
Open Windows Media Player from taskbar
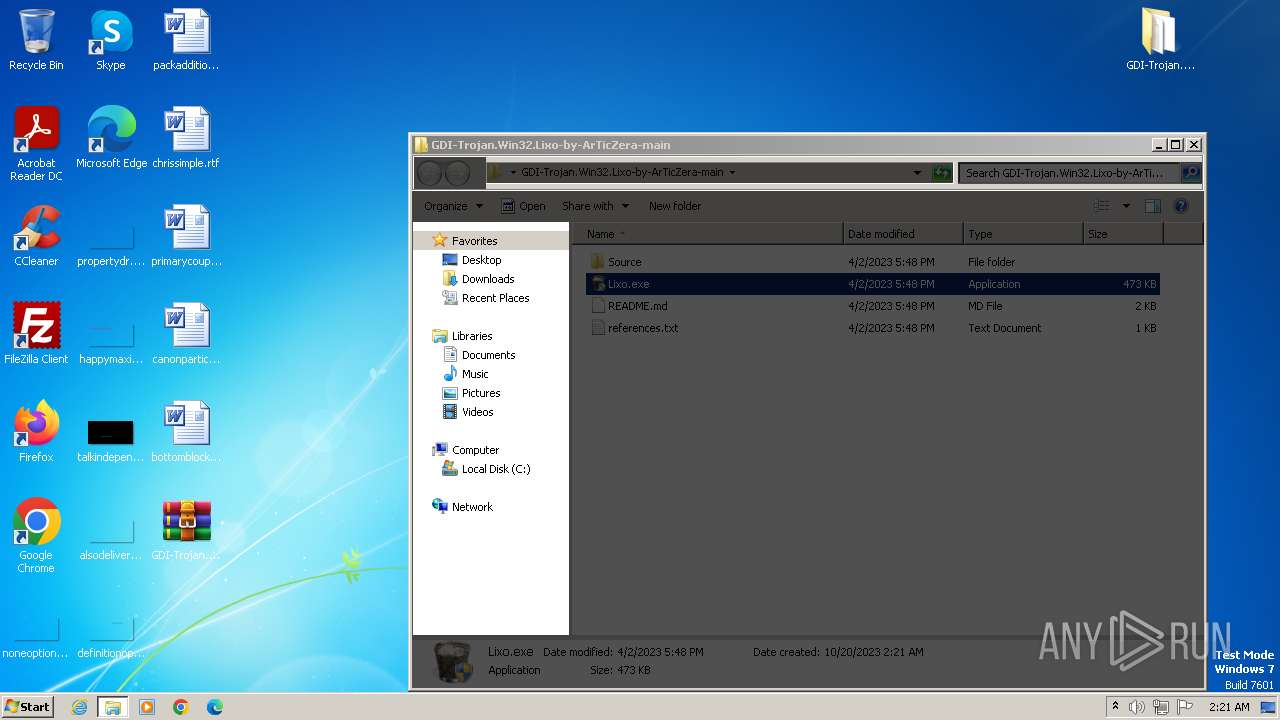coord(147,707)
